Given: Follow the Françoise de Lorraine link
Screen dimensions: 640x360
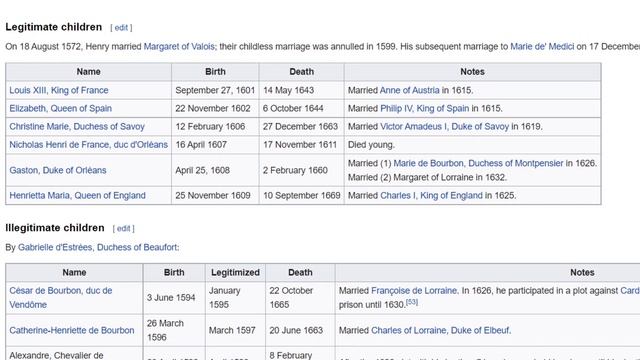Looking at the screenshot, I should [x=415, y=291].
